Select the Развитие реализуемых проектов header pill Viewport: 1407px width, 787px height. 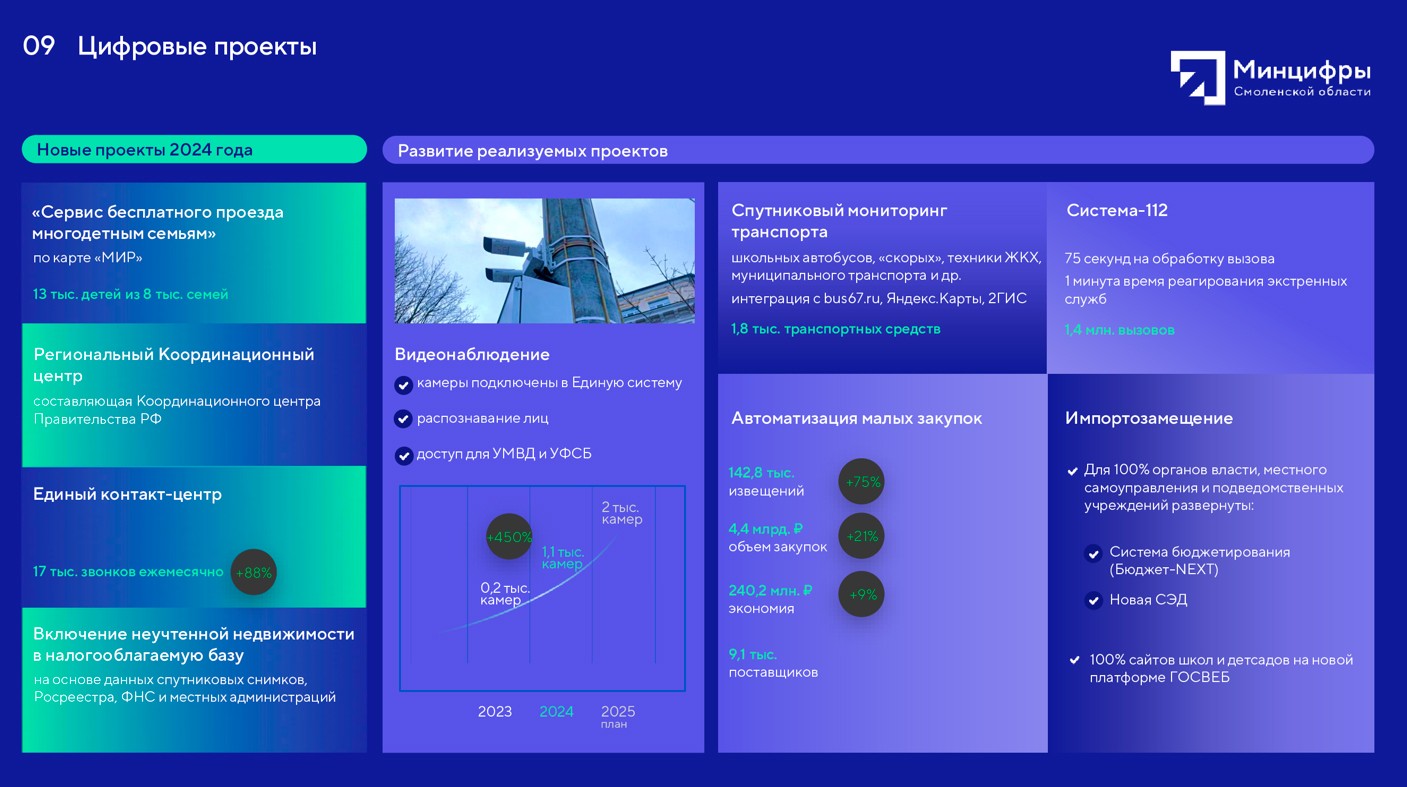point(878,150)
